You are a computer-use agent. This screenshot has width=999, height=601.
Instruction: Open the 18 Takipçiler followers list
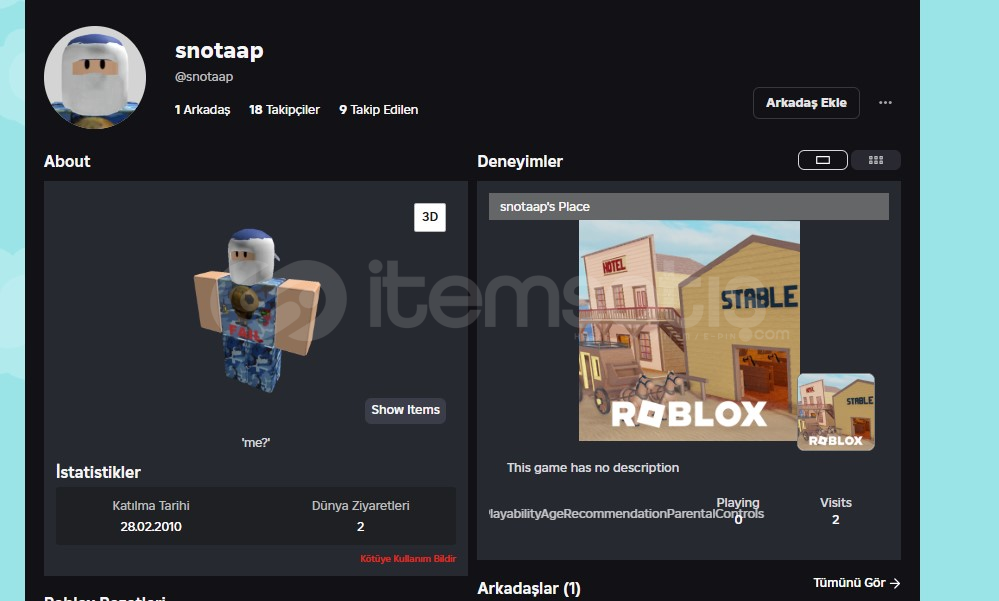coord(284,110)
